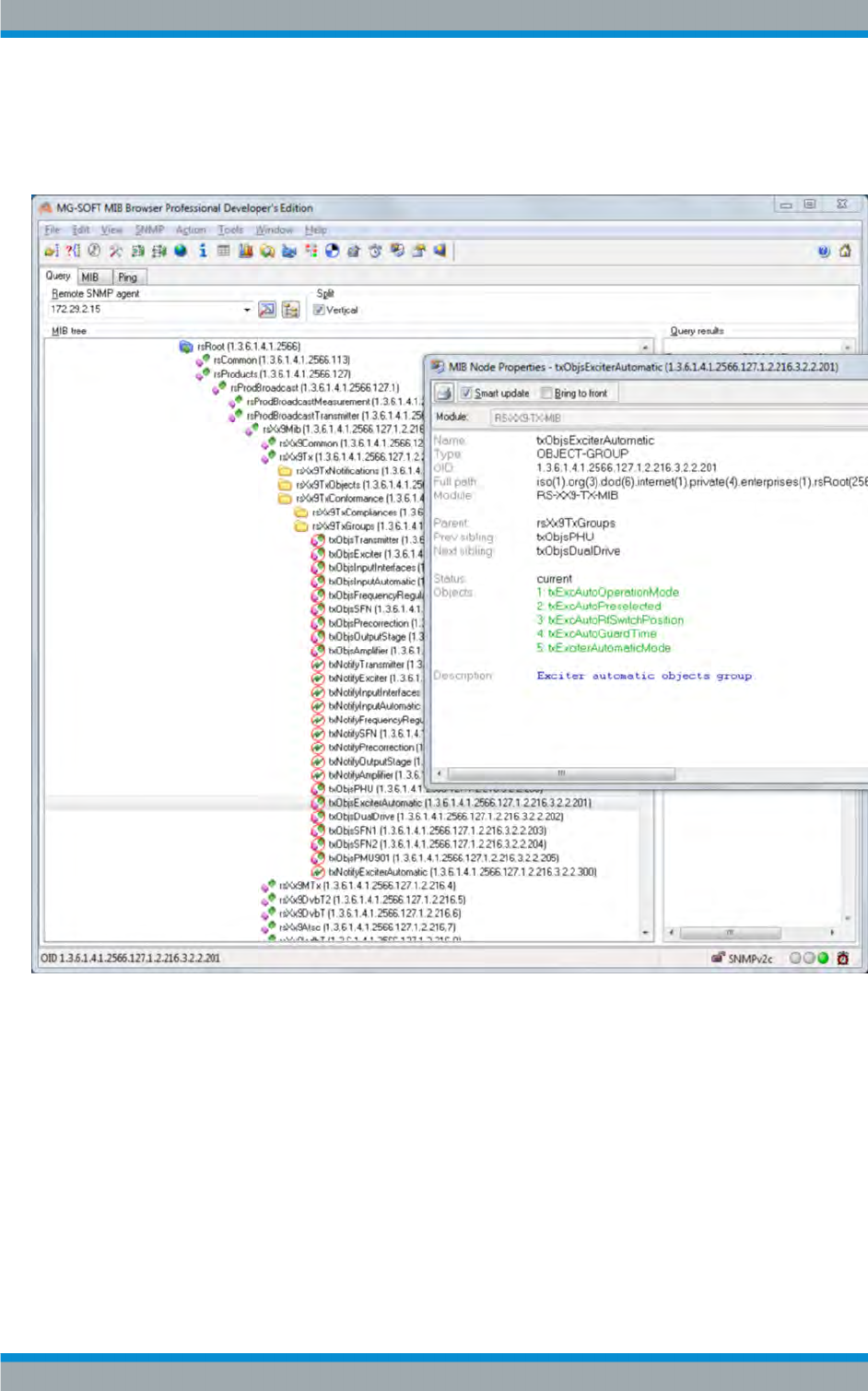Click the blue help icon at toolbar right
Image resolution: width=868 pixels, height=1391 pixels.
click(x=824, y=251)
